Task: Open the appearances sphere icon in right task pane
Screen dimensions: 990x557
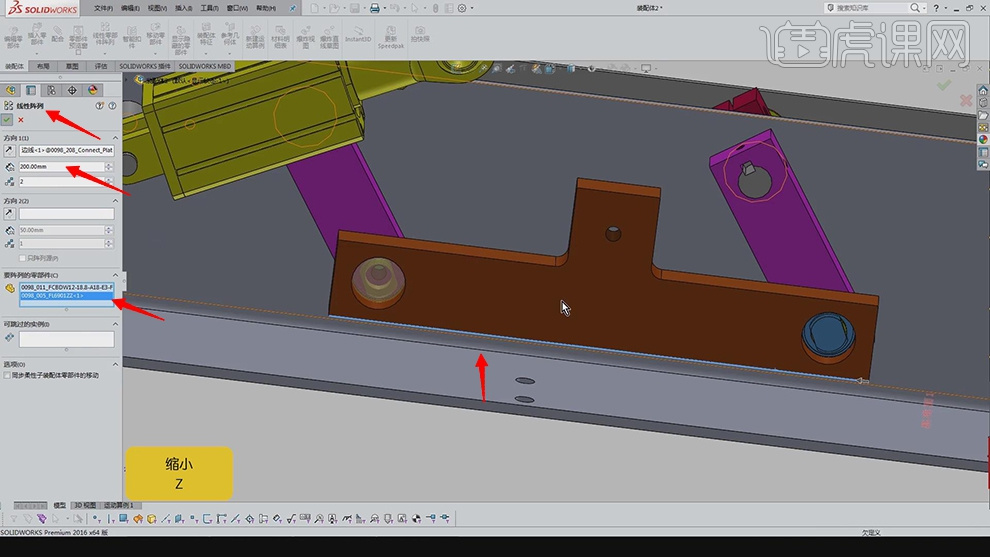Action: pos(983,140)
